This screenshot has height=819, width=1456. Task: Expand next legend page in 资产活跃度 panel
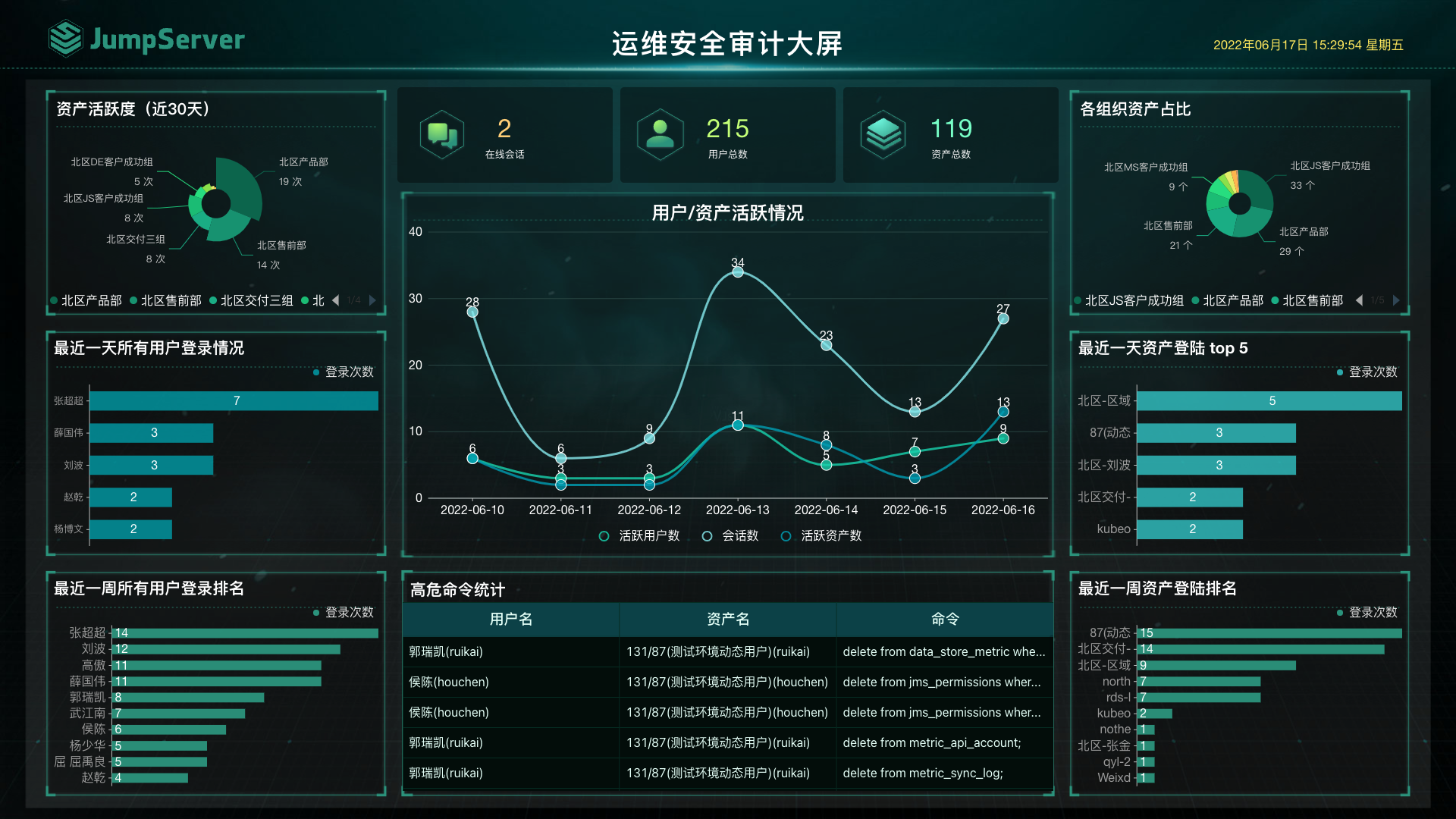pyautogui.click(x=372, y=300)
